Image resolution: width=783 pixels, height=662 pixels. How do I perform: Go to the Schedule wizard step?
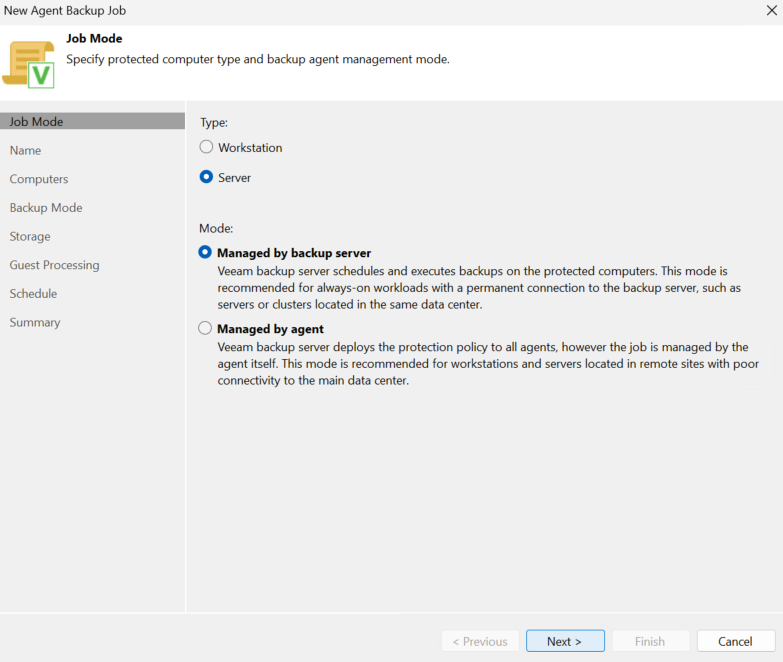tap(33, 294)
